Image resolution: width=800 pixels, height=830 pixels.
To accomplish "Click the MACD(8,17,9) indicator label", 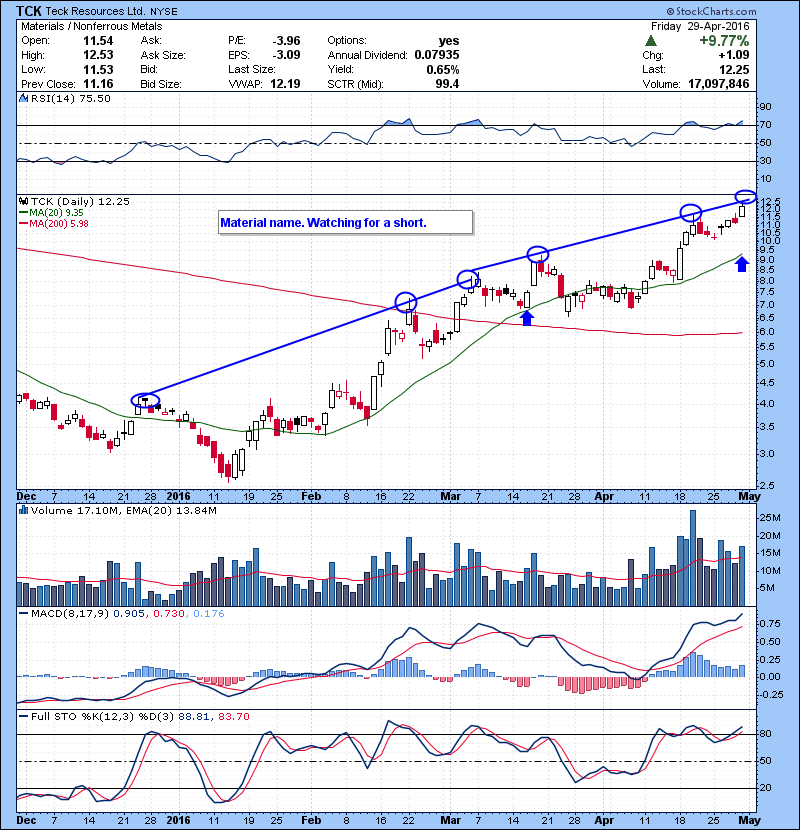I will click(x=70, y=614).
